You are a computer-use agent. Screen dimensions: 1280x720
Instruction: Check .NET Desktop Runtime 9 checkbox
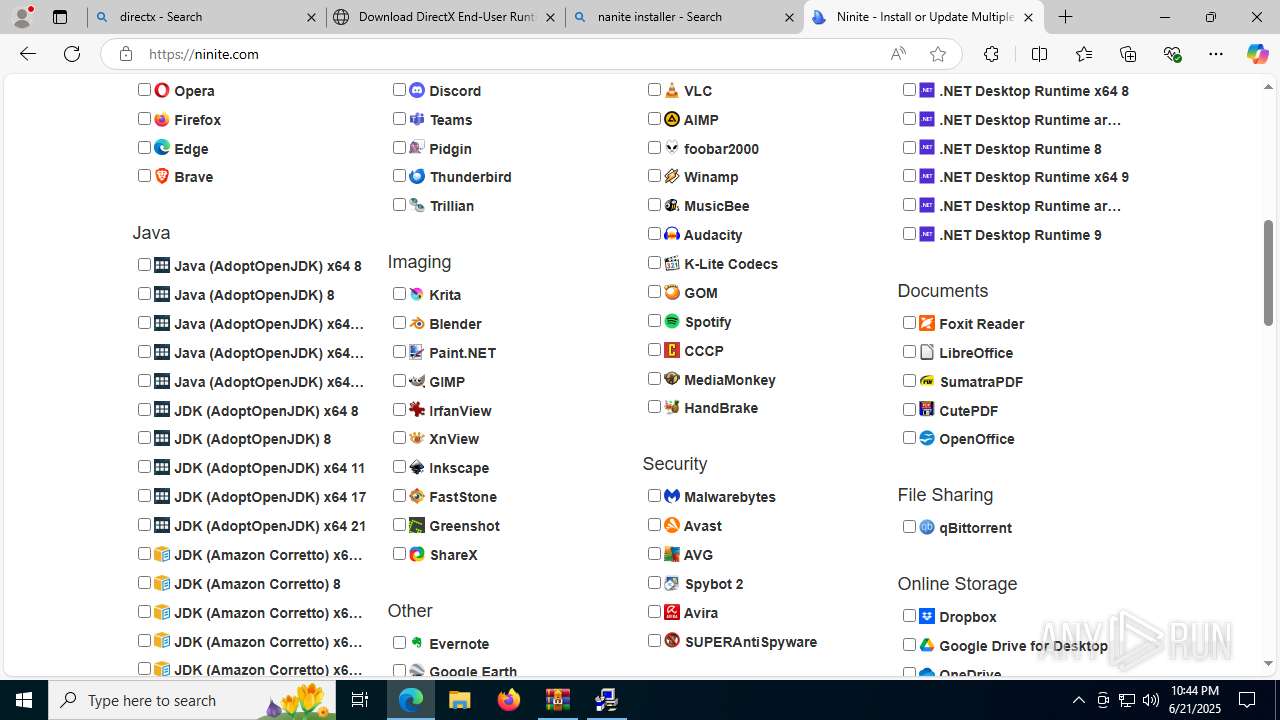click(x=909, y=233)
